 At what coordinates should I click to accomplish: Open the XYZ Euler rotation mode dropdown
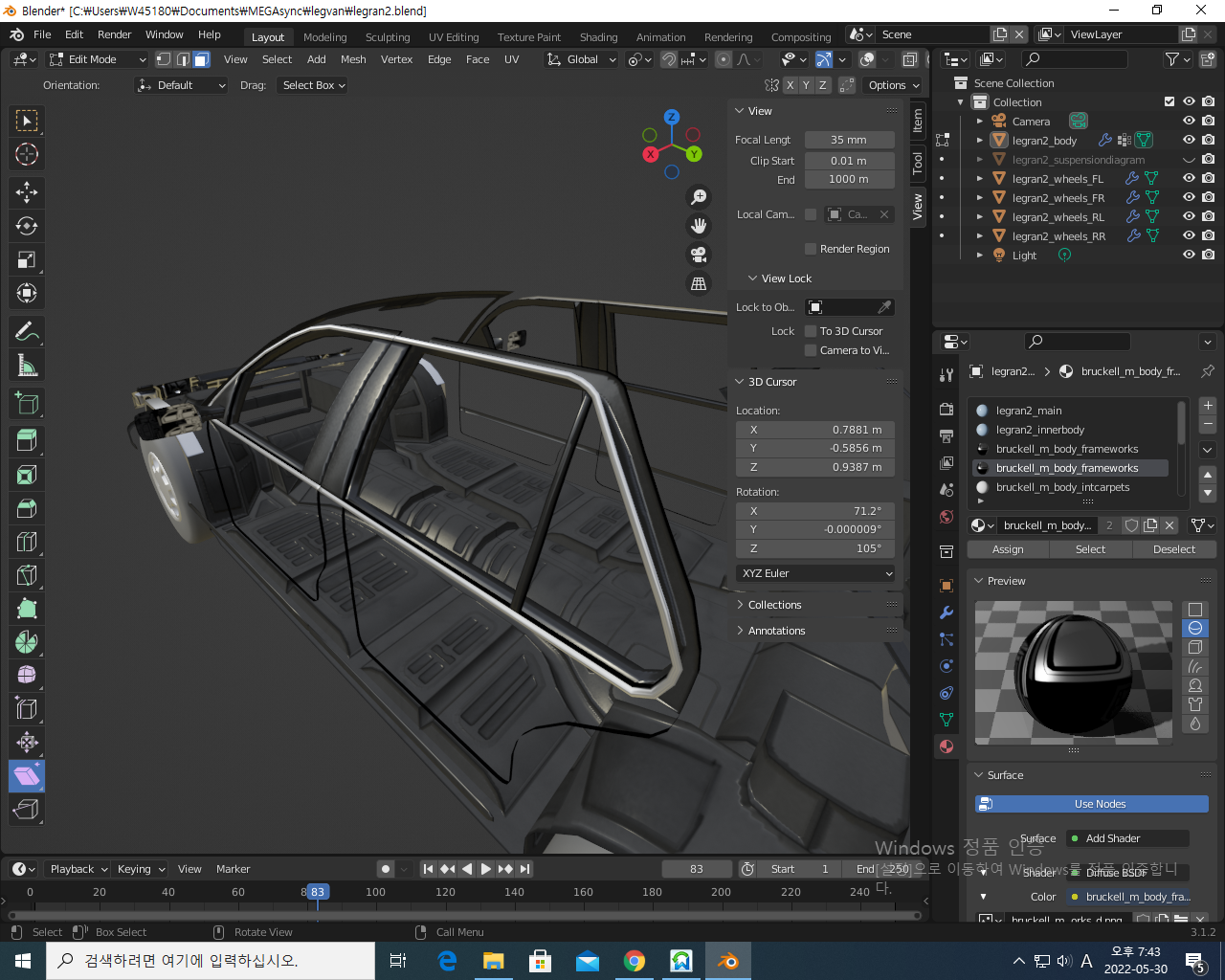[816, 573]
